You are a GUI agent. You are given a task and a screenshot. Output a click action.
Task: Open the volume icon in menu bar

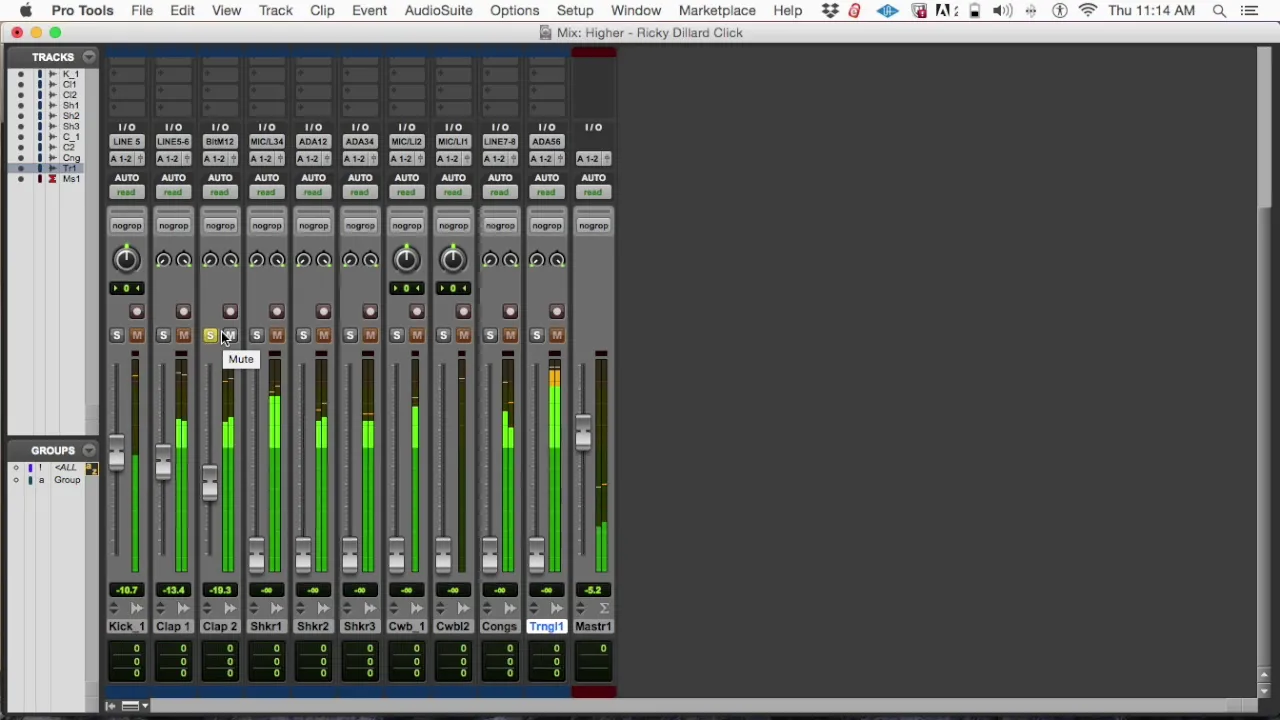[x=1003, y=11]
